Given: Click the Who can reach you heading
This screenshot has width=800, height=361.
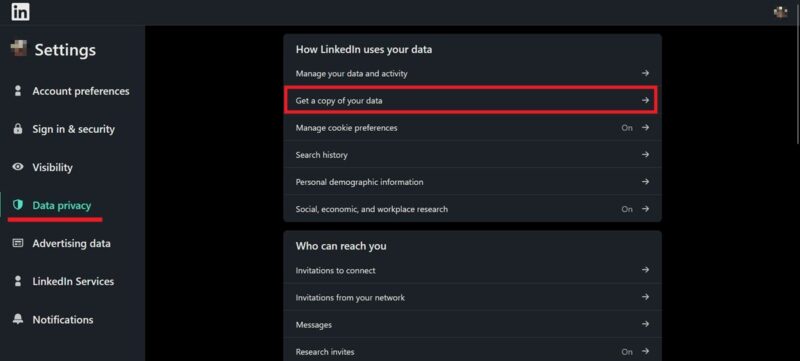Looking at the screenshot, I should 341,246.
